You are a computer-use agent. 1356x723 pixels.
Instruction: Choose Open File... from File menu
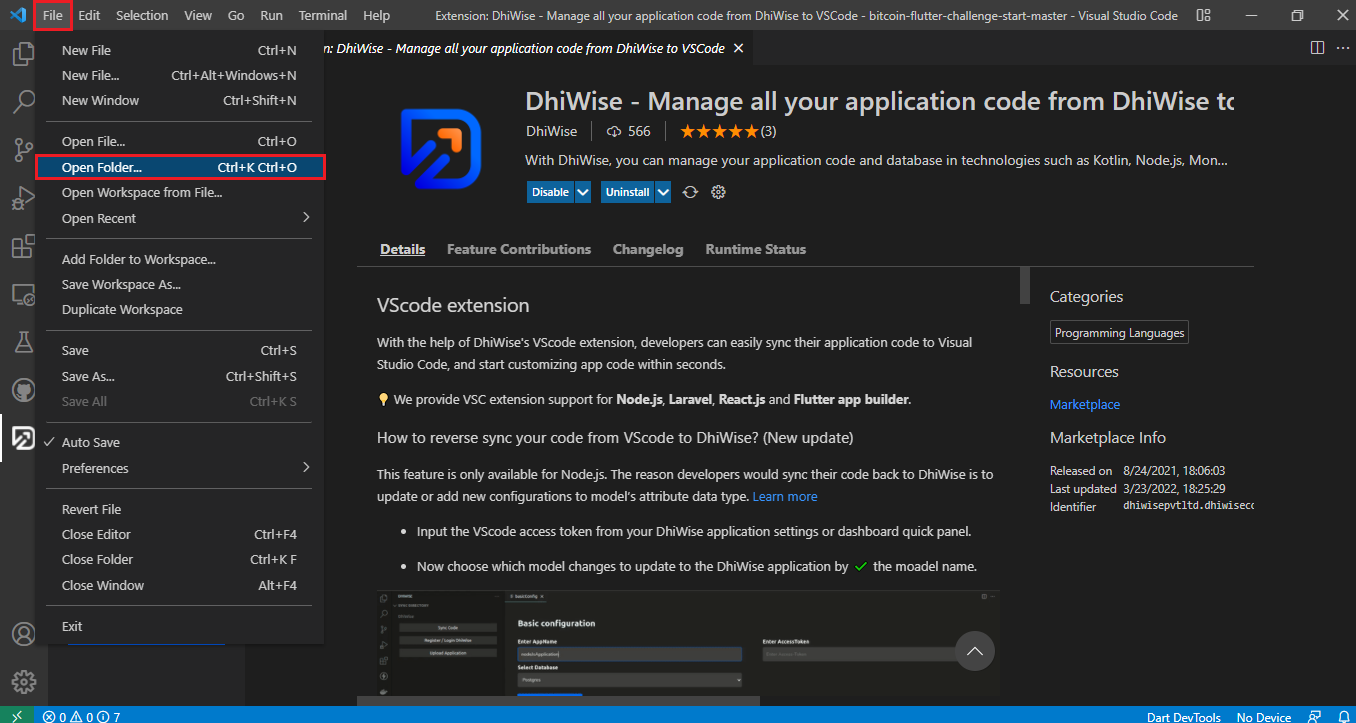pos(179,141)
